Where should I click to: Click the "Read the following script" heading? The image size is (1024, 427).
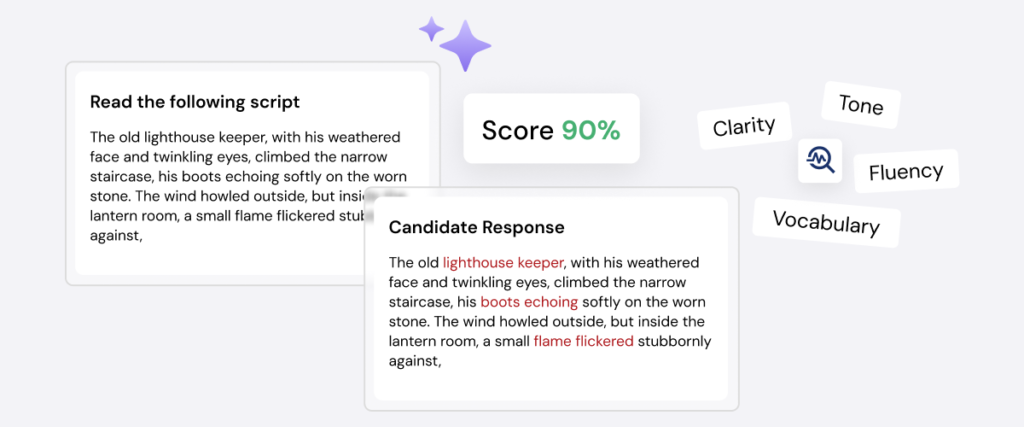[x=194, y=102]
